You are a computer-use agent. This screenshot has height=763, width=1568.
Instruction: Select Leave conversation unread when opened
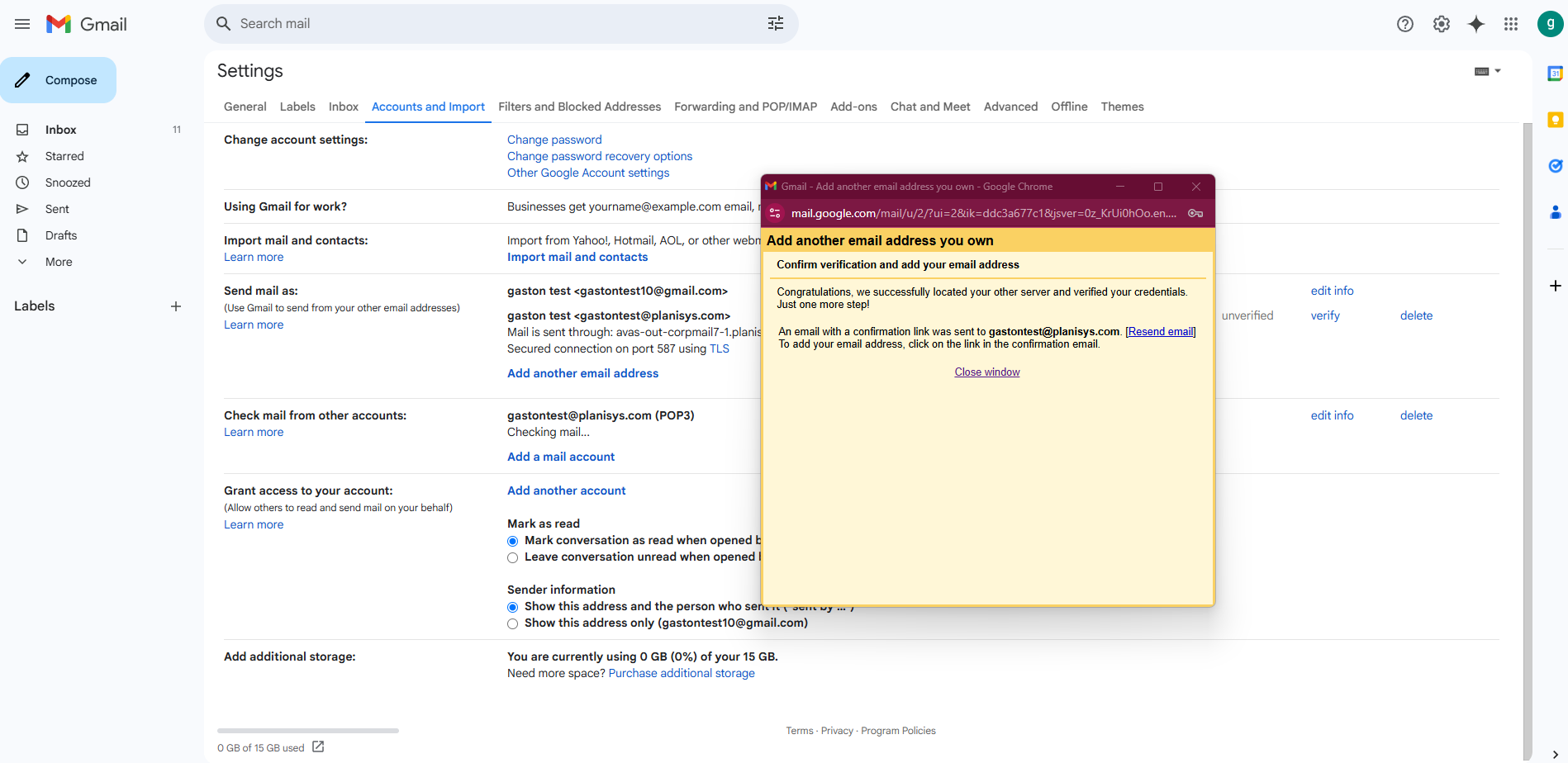pos(513,557)
